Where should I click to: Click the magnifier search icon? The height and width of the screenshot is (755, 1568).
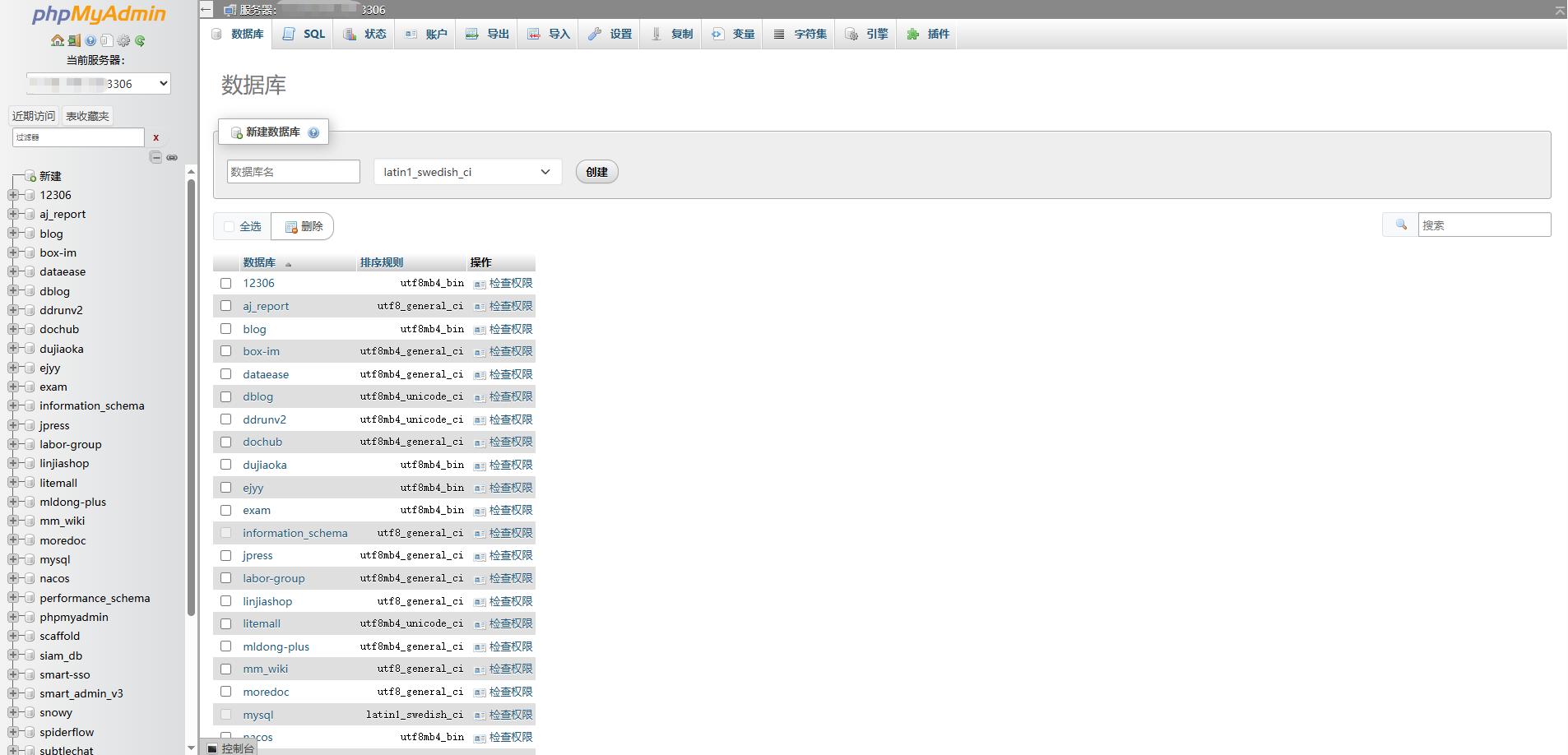1401,225
